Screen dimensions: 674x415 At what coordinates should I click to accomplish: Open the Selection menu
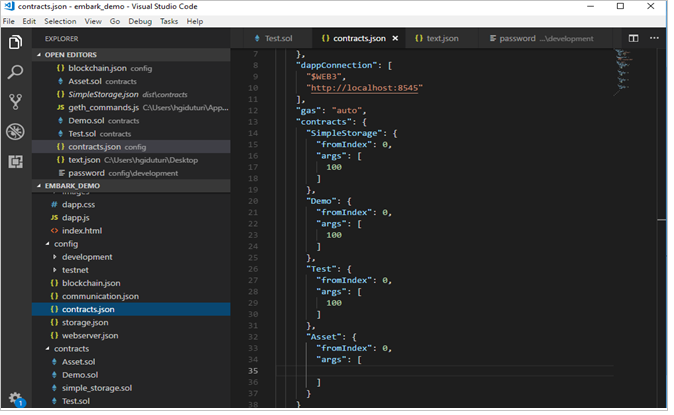[61, 22]
